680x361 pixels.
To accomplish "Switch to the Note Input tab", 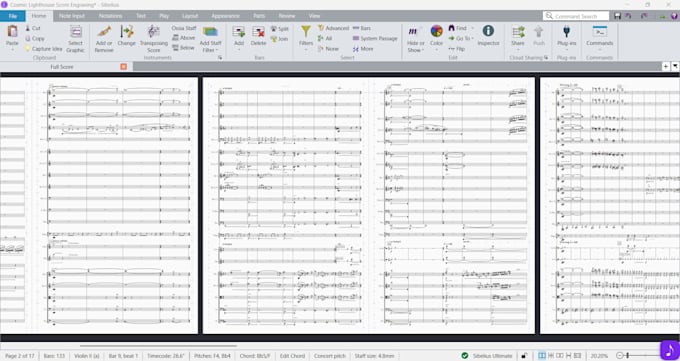I will [x=72, y=16].
